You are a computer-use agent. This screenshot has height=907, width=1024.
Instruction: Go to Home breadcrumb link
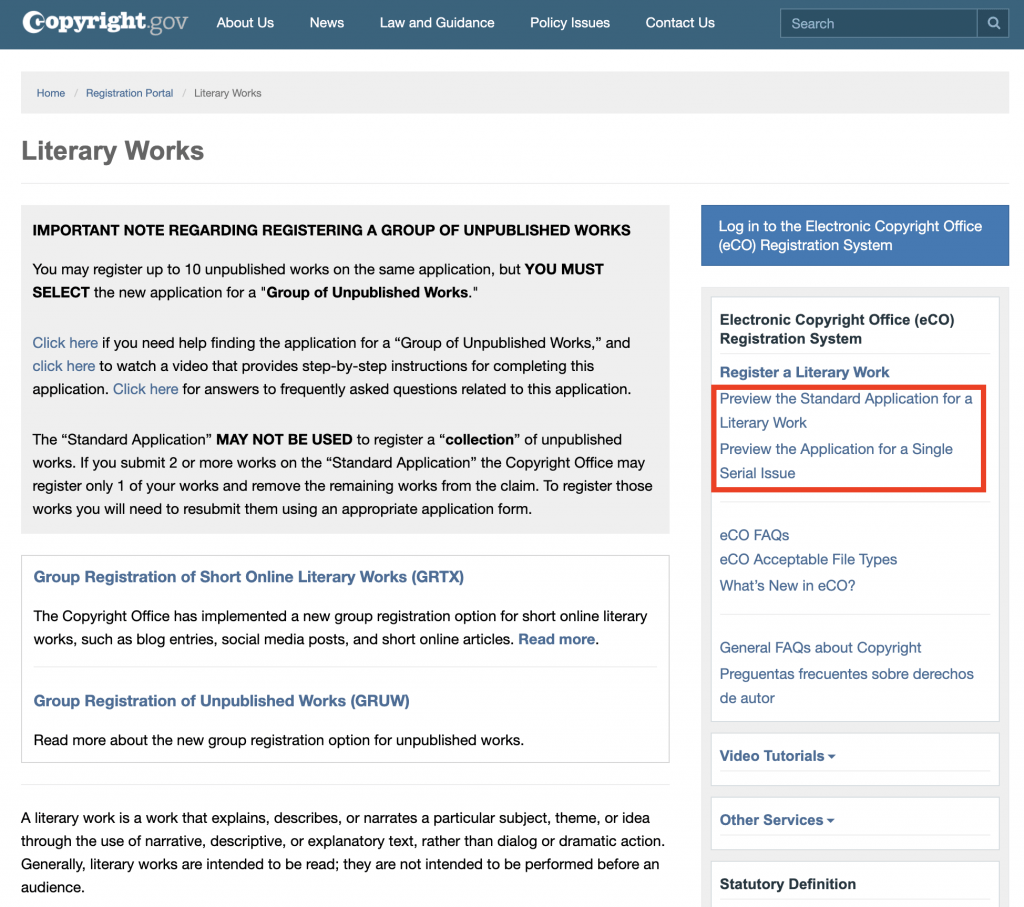coord(51,93)
